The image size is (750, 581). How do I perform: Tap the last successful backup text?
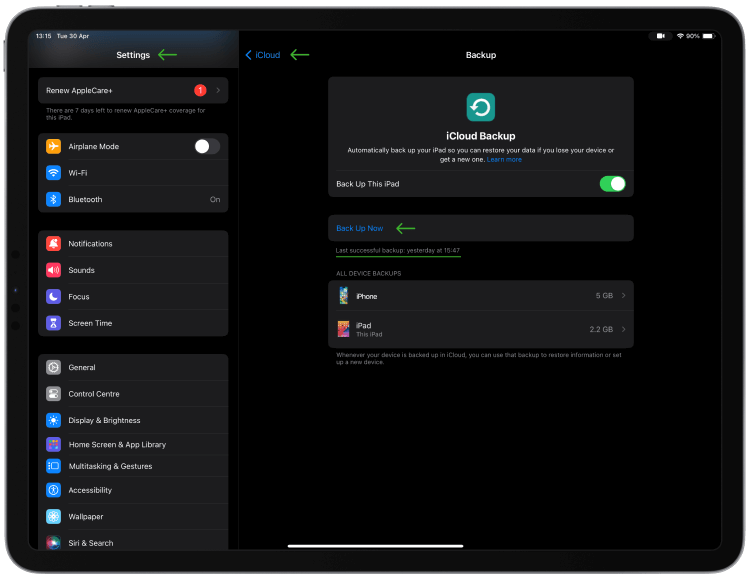pyautogui.click(x=397, y=251)
